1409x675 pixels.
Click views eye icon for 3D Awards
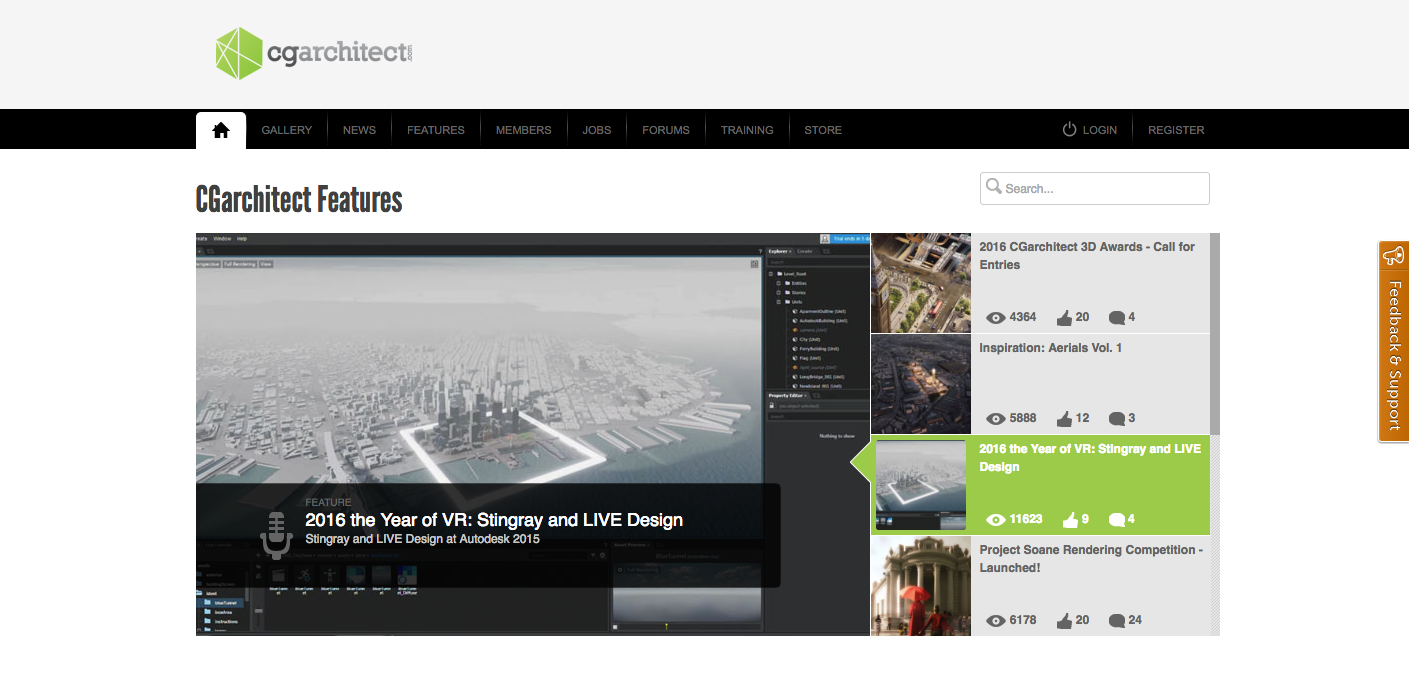coord(996,318)
